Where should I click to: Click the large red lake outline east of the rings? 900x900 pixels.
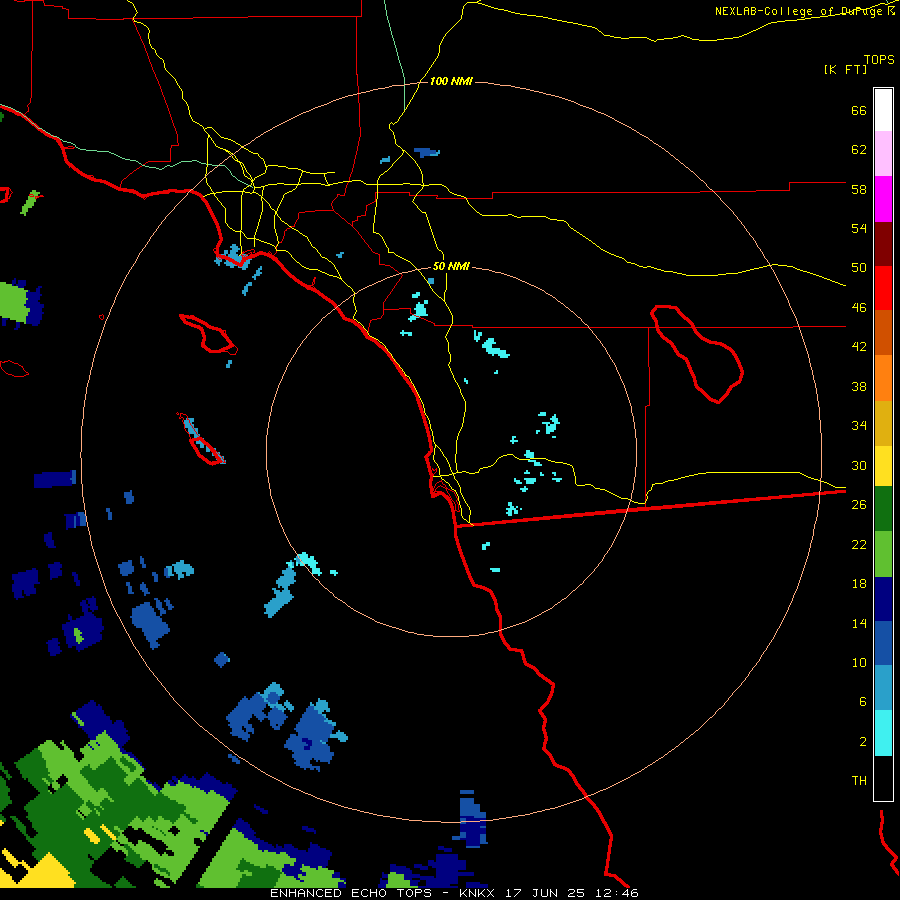tap(696, 354)
